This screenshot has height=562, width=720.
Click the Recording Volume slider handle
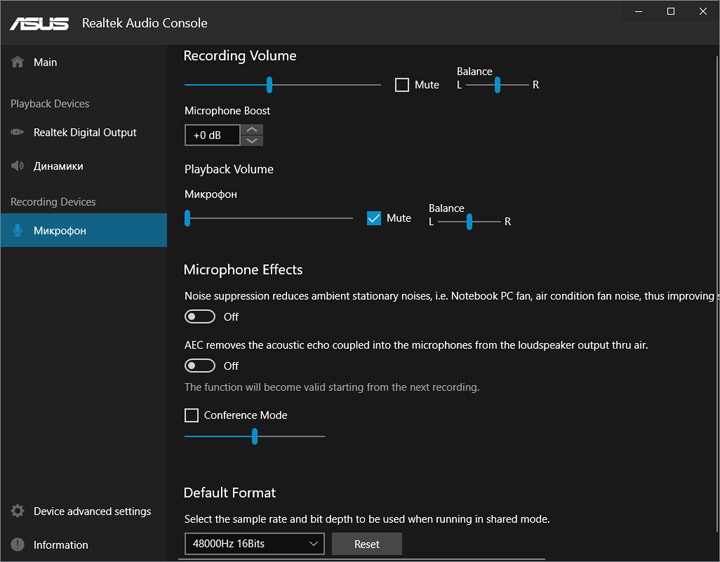[269, 85]
